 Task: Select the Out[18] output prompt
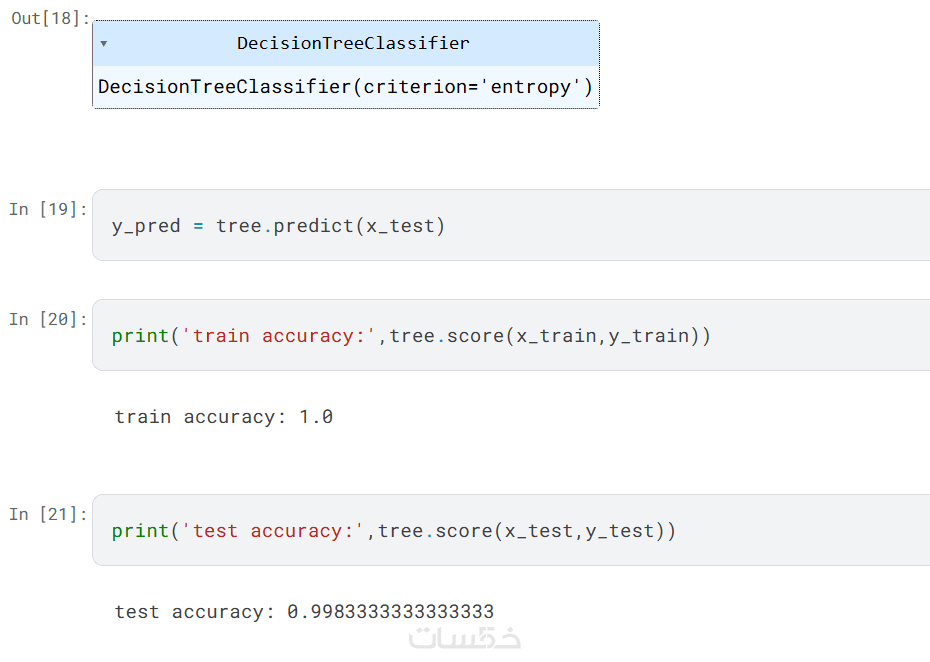[x=50, y=18]
